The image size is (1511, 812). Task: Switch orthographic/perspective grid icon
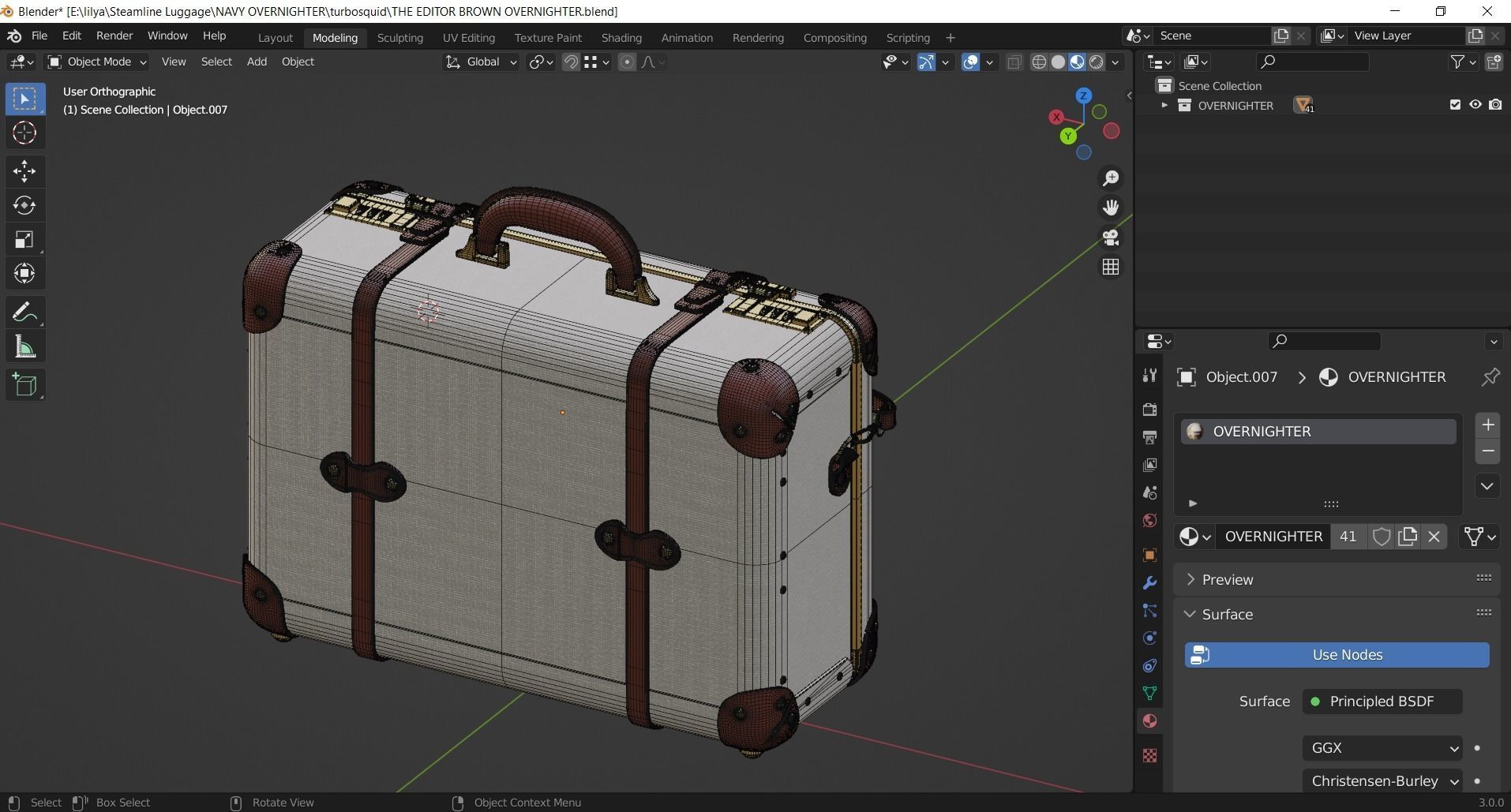(x=1111, y=267)
